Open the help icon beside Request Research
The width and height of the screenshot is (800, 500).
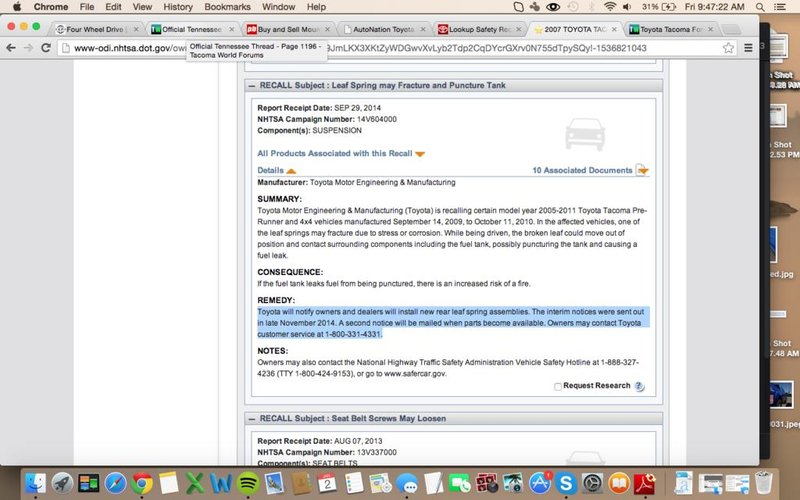[x=640, y=386]
